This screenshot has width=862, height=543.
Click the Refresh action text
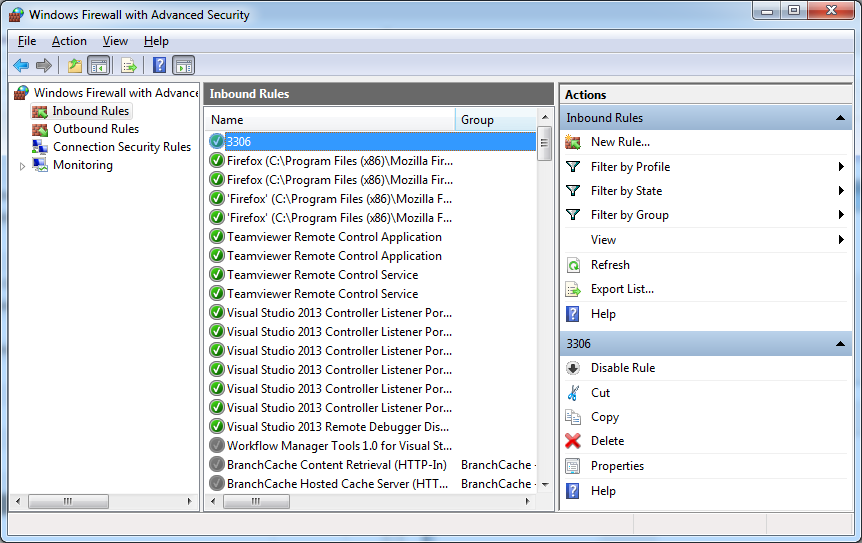click(x=610, y=265)
